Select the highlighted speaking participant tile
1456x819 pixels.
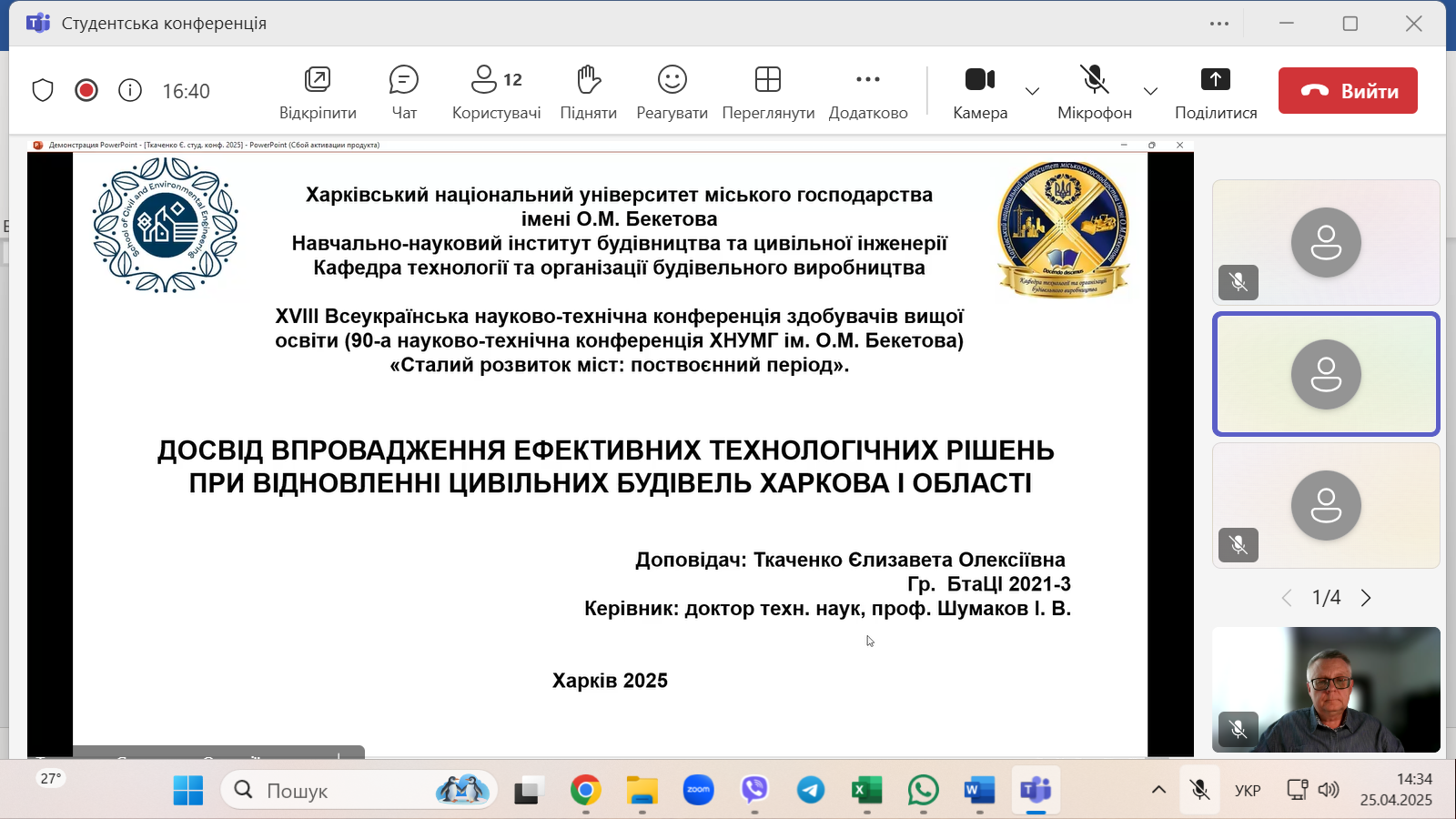[1326, 374]
